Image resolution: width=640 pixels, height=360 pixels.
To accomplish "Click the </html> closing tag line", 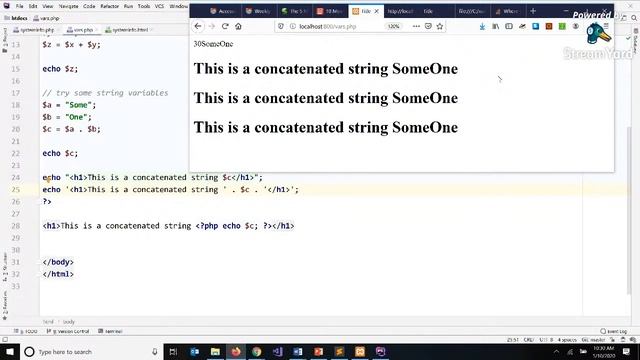I will pos(58,274).
